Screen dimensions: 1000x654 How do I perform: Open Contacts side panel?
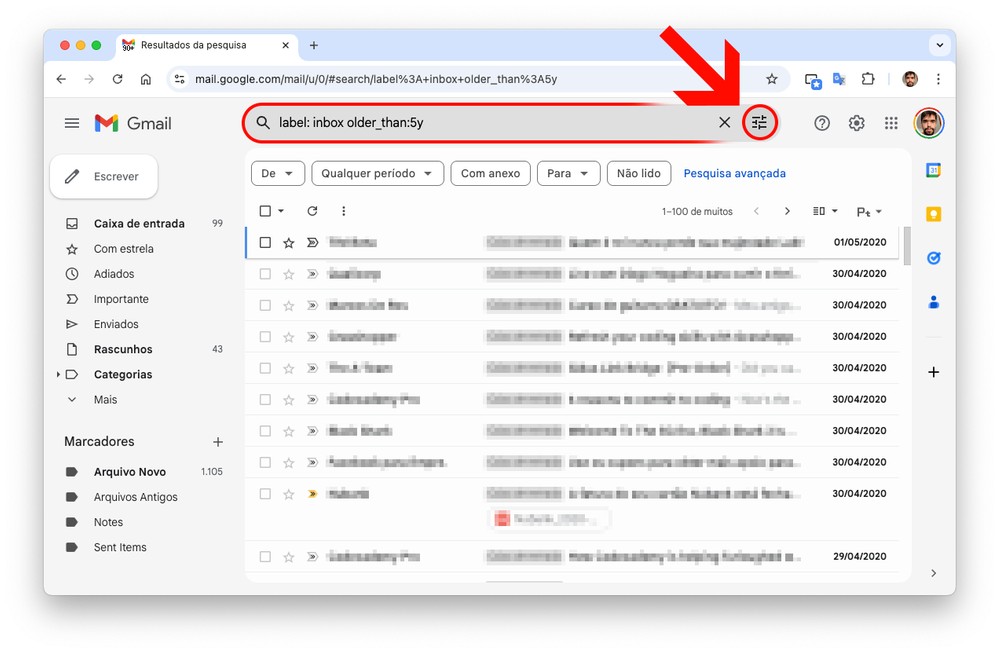tap(933, 302)
